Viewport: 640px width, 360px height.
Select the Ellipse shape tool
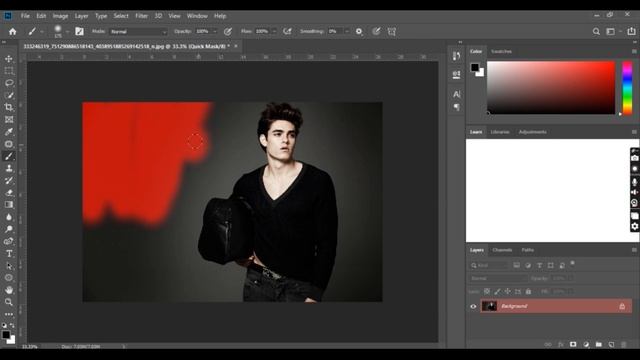(x=9, y=278)
